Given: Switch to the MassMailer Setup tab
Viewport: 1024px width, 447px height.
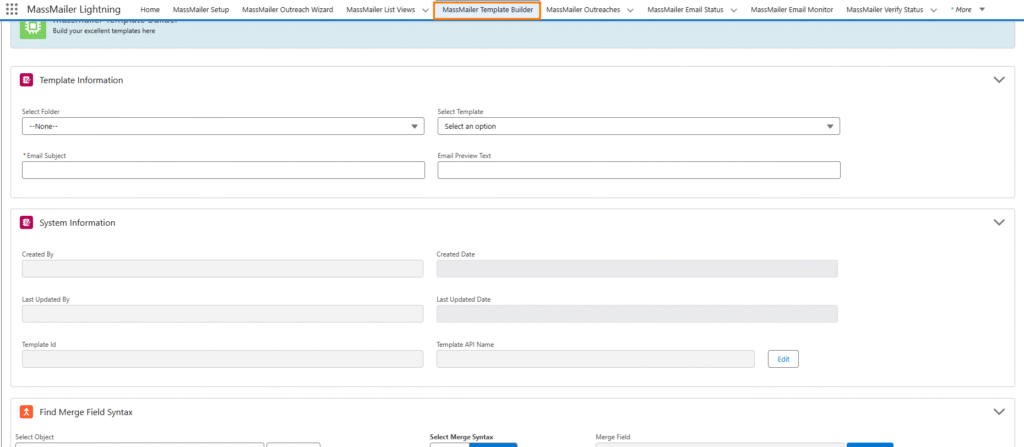Looking at the screenshot, I should click(x=200, y=10).
